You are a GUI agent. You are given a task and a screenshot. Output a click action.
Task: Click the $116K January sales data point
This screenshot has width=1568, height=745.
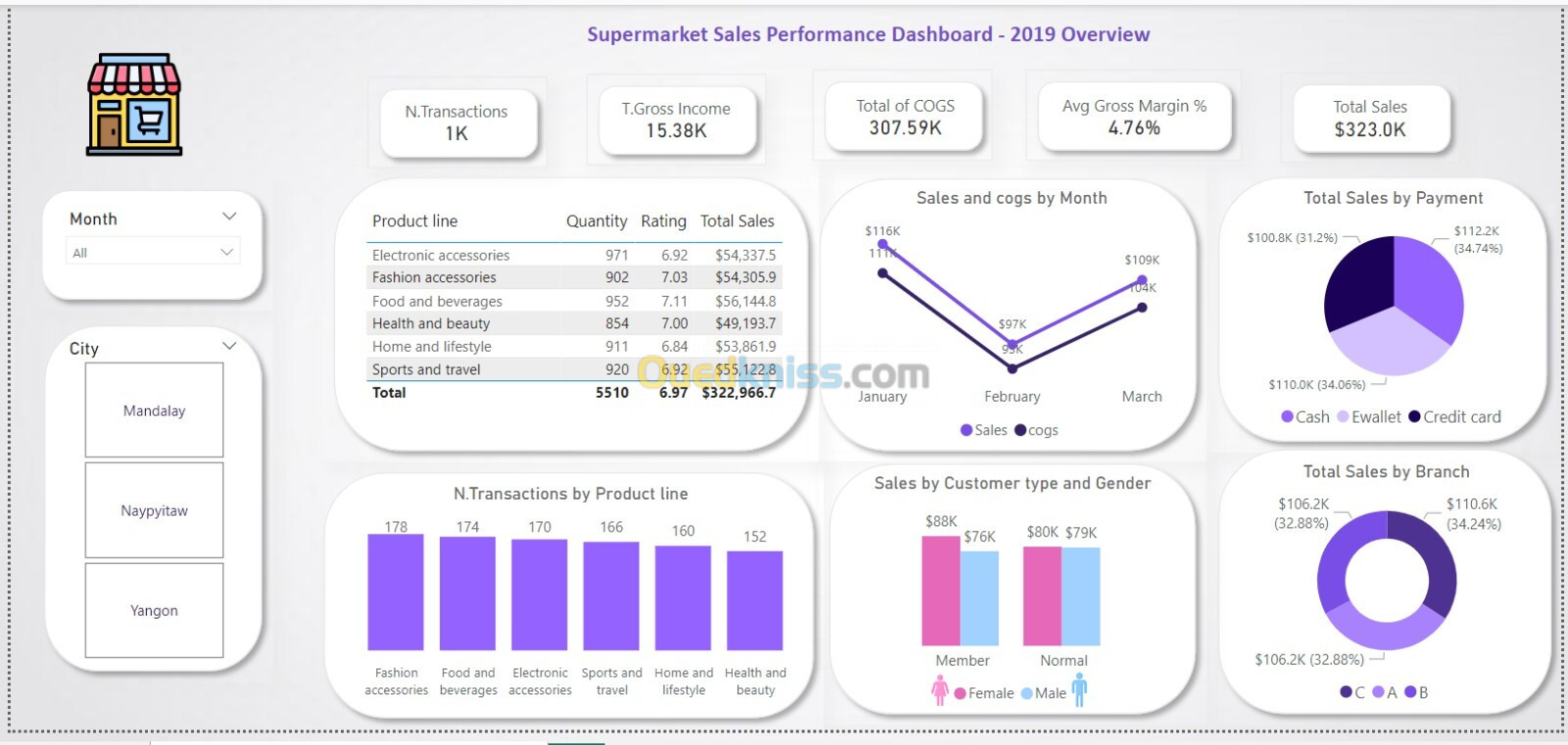pyautogui.click(x=882, y=244)
